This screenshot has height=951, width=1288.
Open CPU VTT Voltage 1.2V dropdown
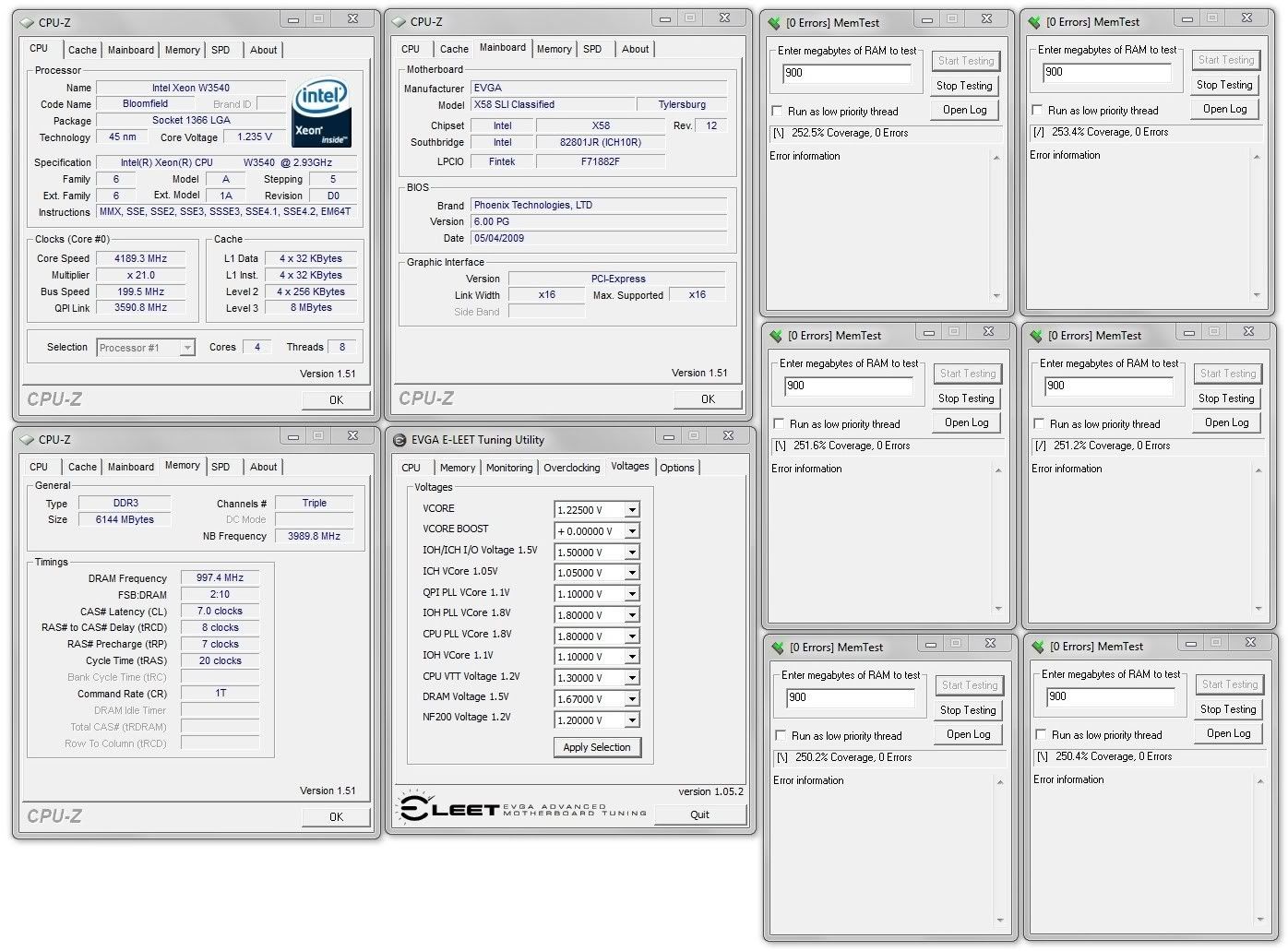tap(632, 678)
